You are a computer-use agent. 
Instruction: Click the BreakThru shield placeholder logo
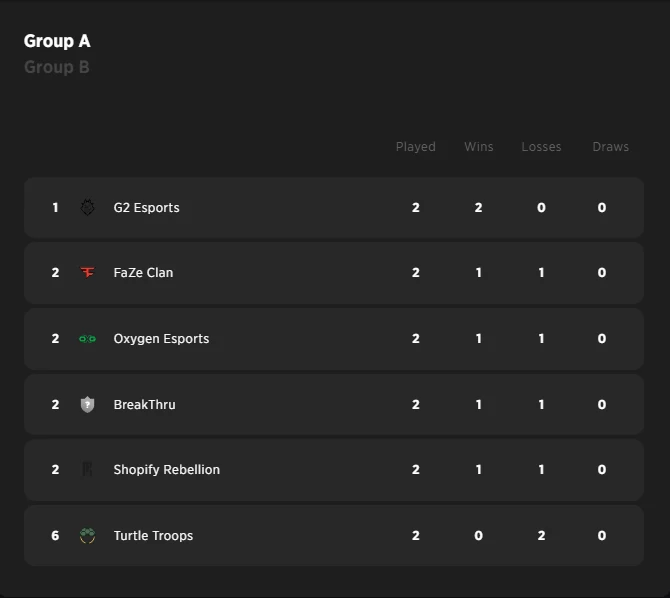coord(88,404)
